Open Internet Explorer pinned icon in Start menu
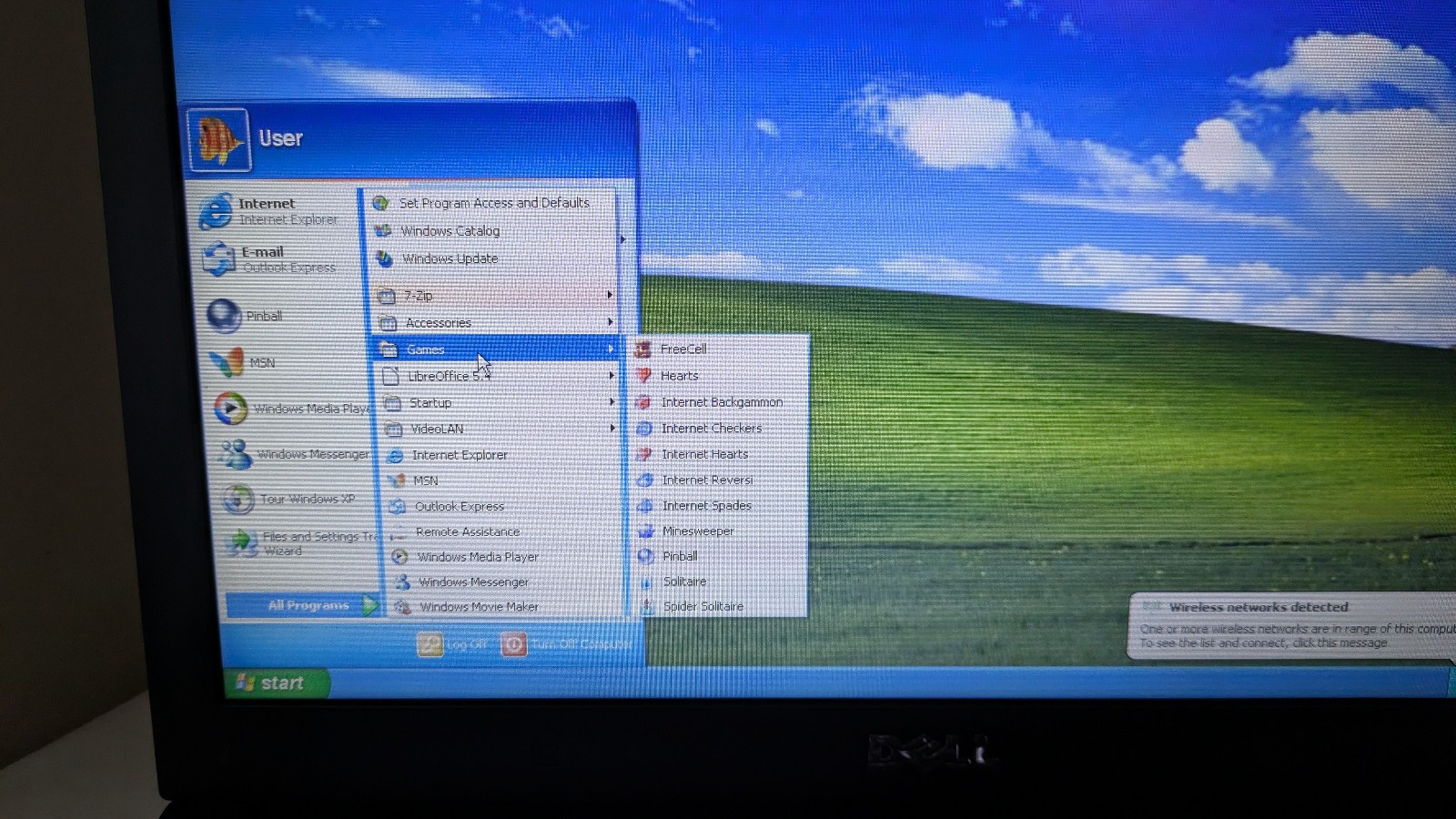 [216, 211]
